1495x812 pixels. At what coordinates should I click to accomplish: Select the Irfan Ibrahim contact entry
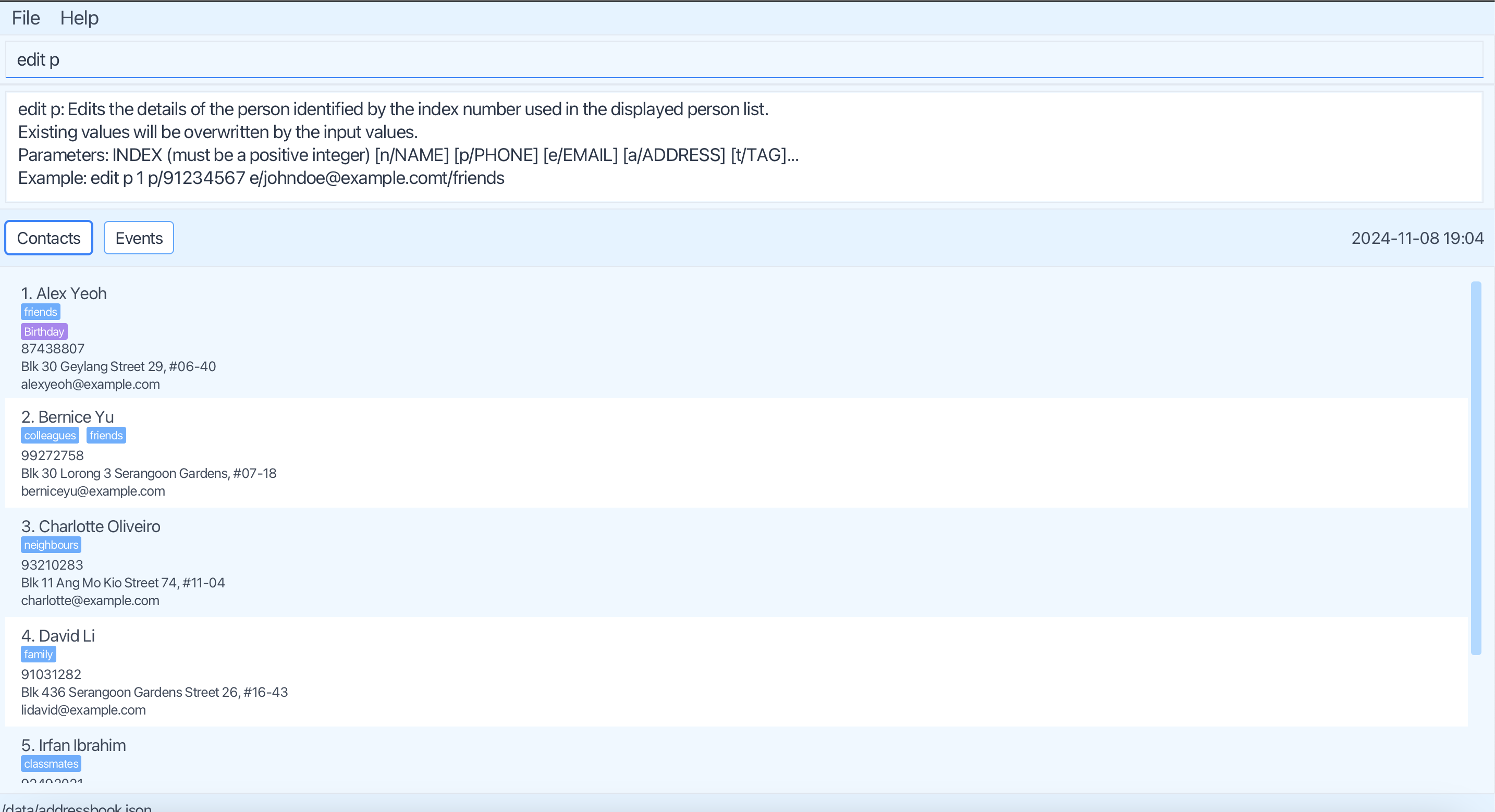(x=73, y=745)
